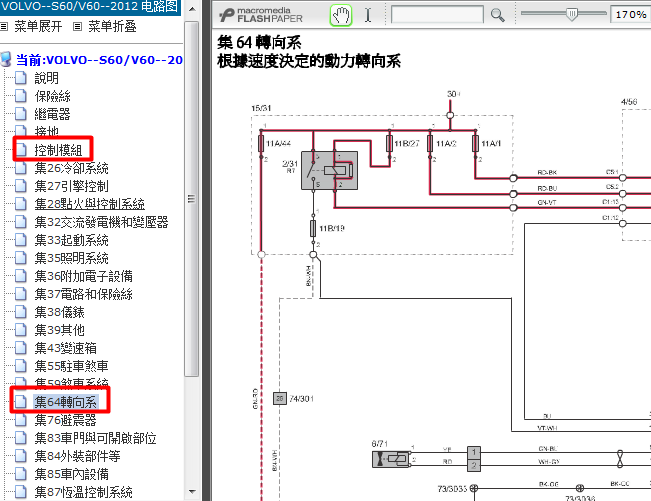
Task: Open 集55駐車煞車 in the tree
Action: click(x=71, y=366)
